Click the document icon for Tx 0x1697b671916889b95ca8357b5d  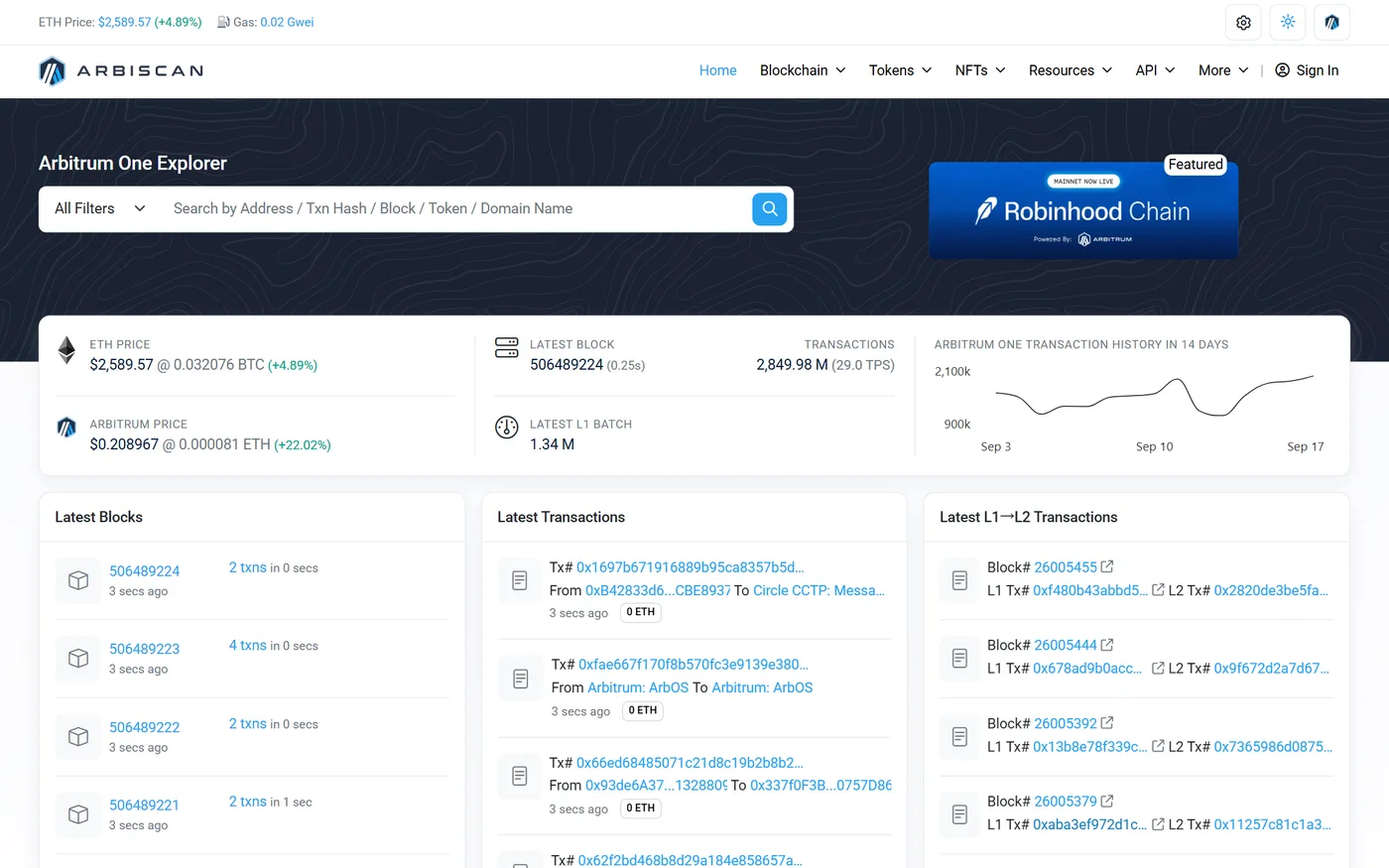520,581
